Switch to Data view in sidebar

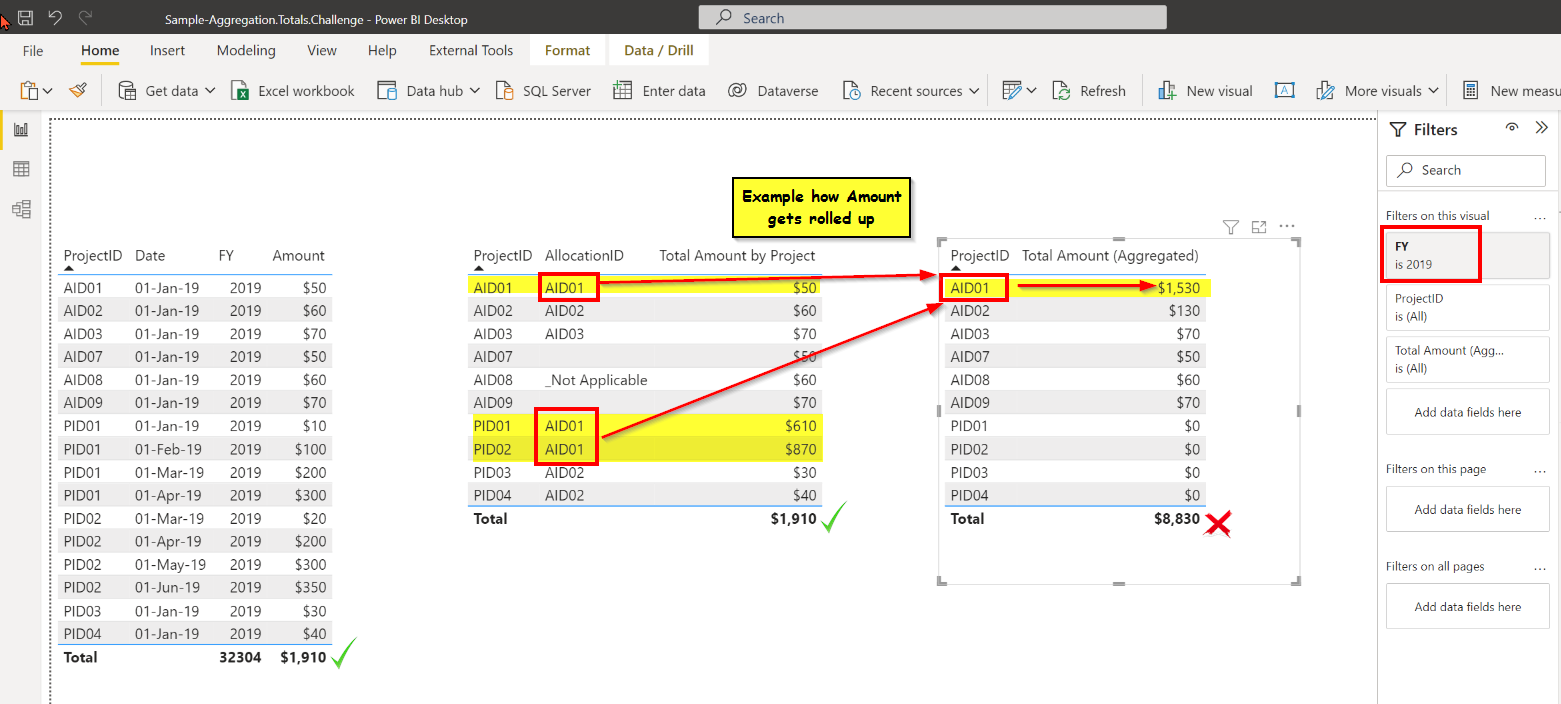[x=21, y=170]
